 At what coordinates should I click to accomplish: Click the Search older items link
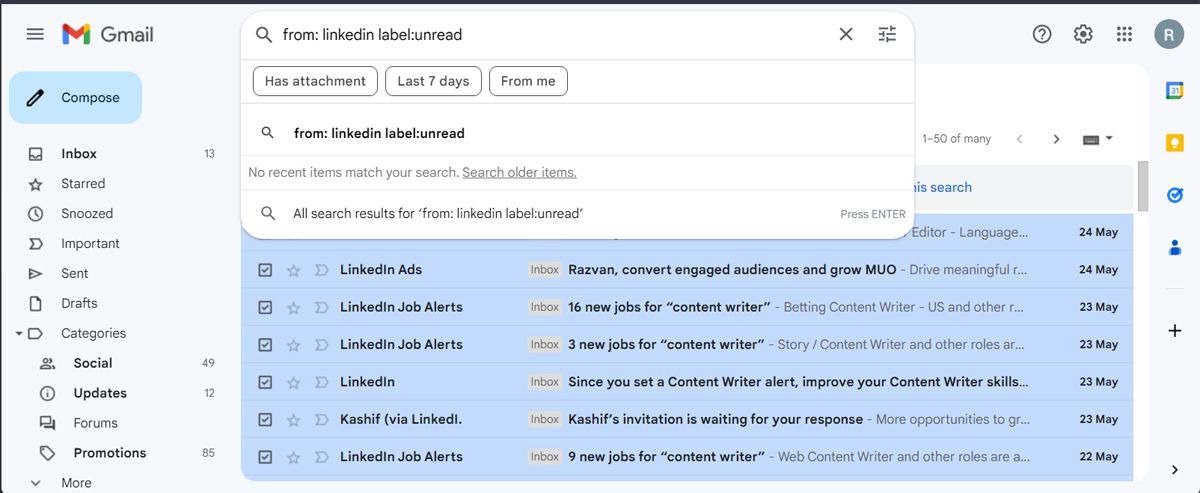(519, 173)
